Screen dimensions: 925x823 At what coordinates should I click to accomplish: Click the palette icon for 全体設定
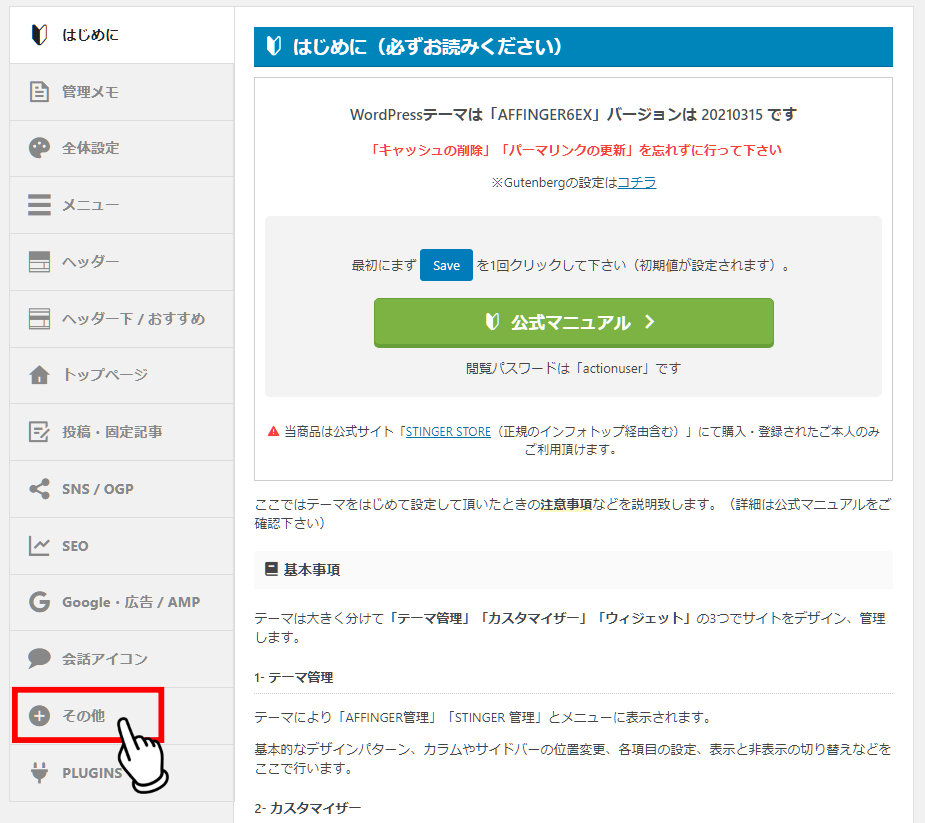point(39,148)
